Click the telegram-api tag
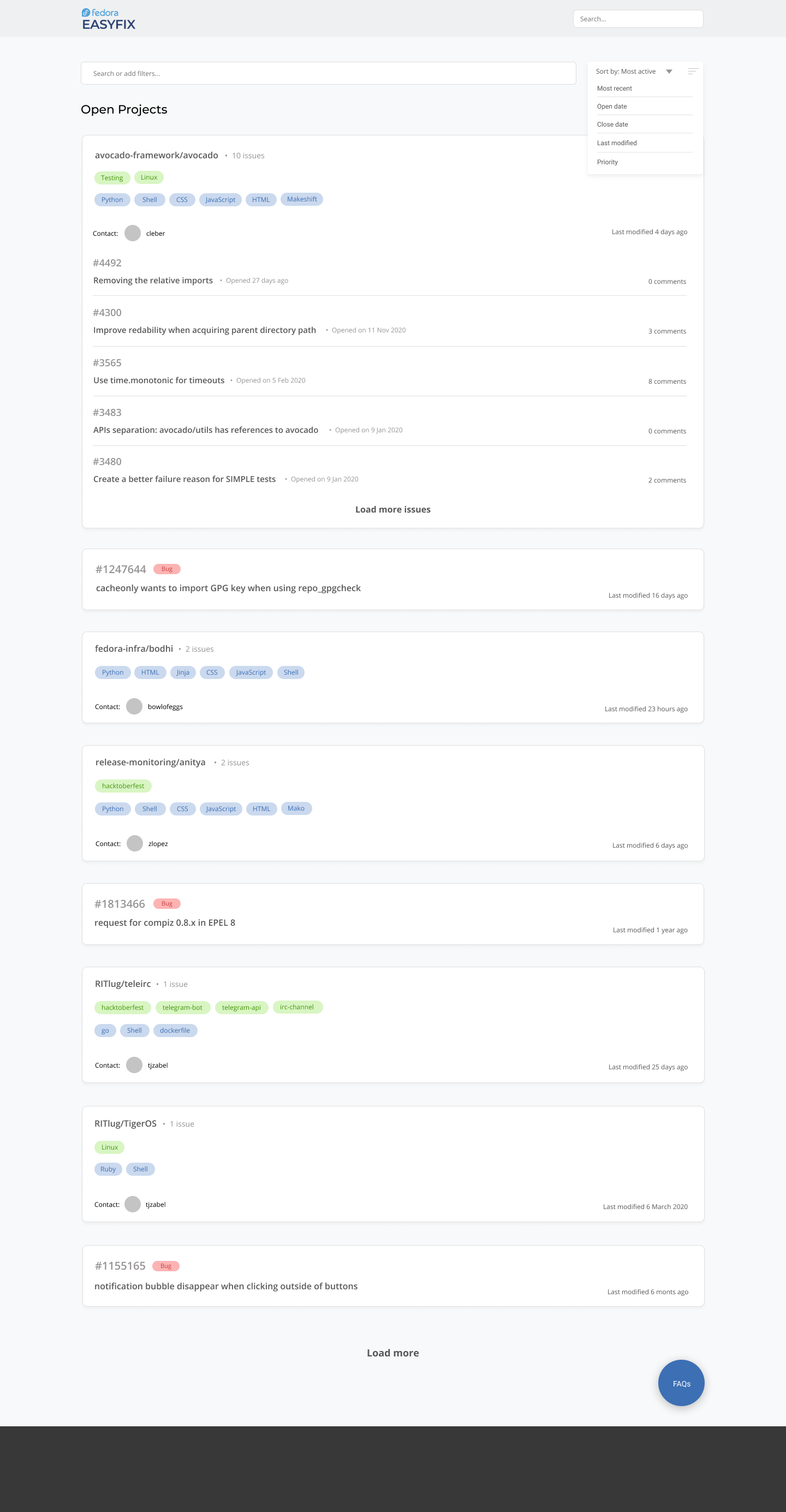Viewport: 786px width, 1512px height. [241, 1007]
